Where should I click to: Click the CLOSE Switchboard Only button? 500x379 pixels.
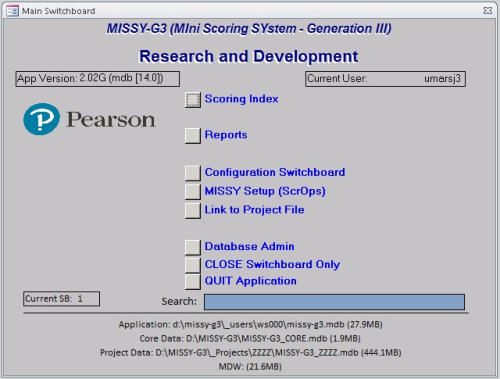[x=193, y=265]
